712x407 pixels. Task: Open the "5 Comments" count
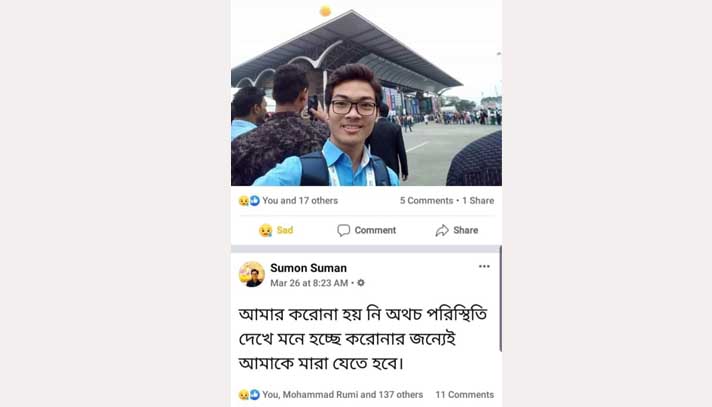pos(426,200)
